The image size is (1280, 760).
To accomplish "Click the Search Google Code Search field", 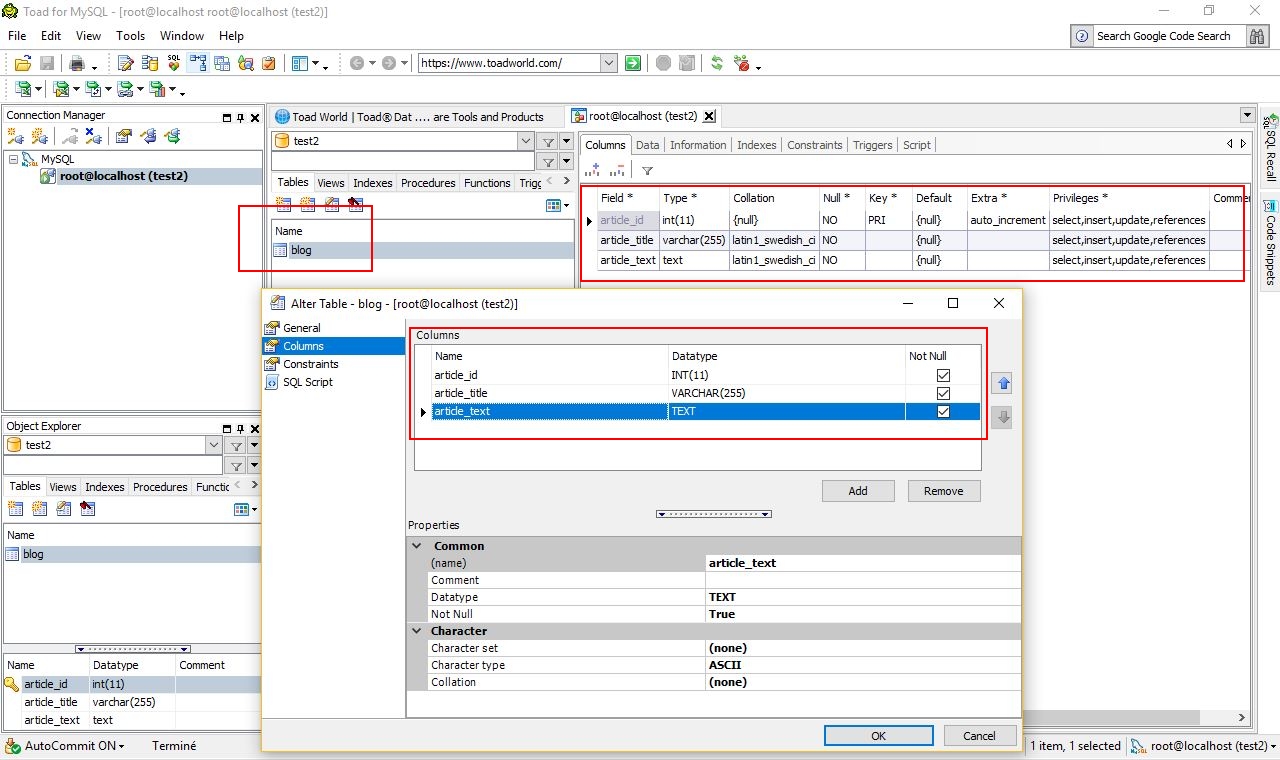I will [x=1163, y=35].
